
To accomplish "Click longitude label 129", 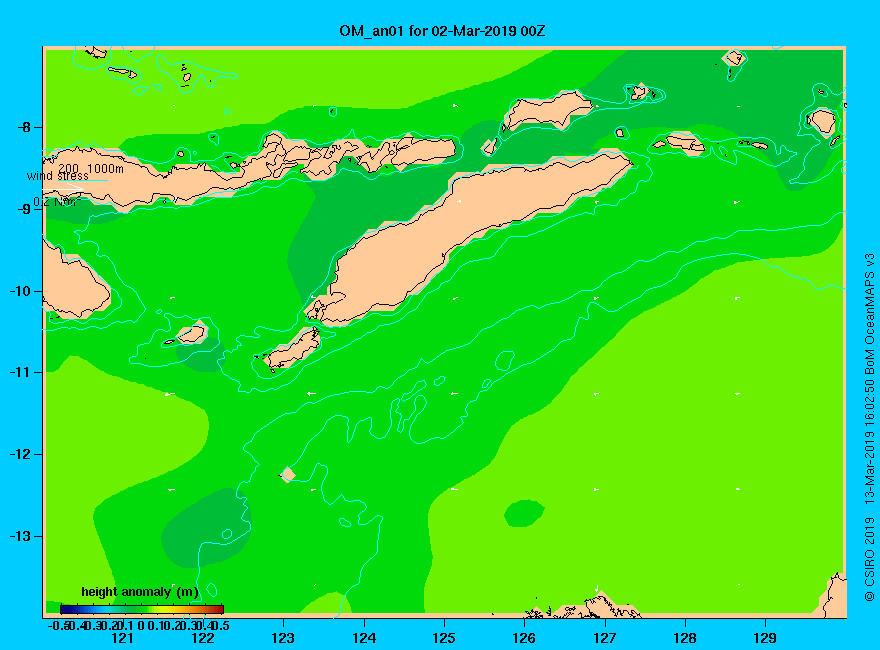I will tap(765, 638).
